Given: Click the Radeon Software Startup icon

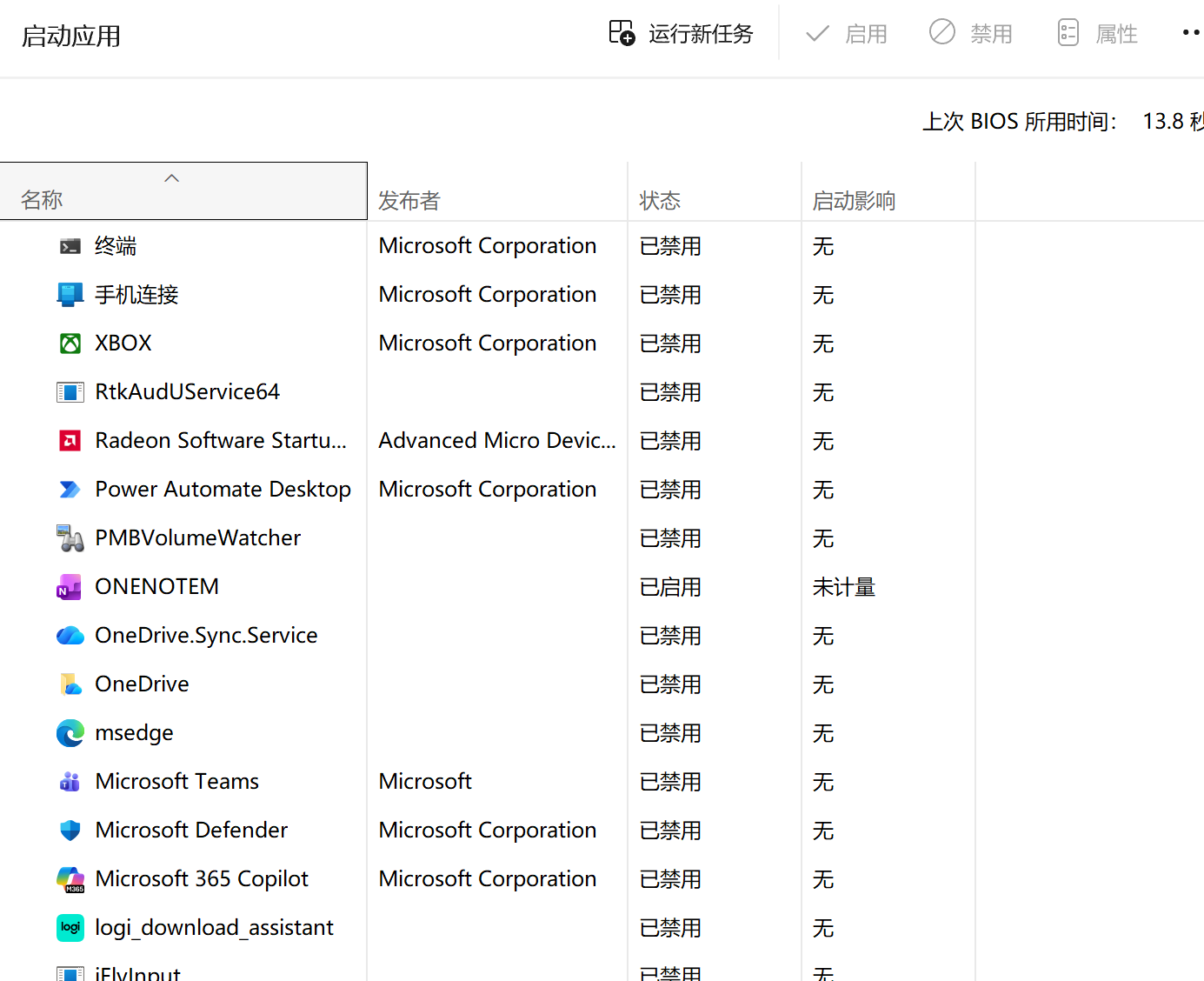Looking at the screenshot, I should coord(70,441).
